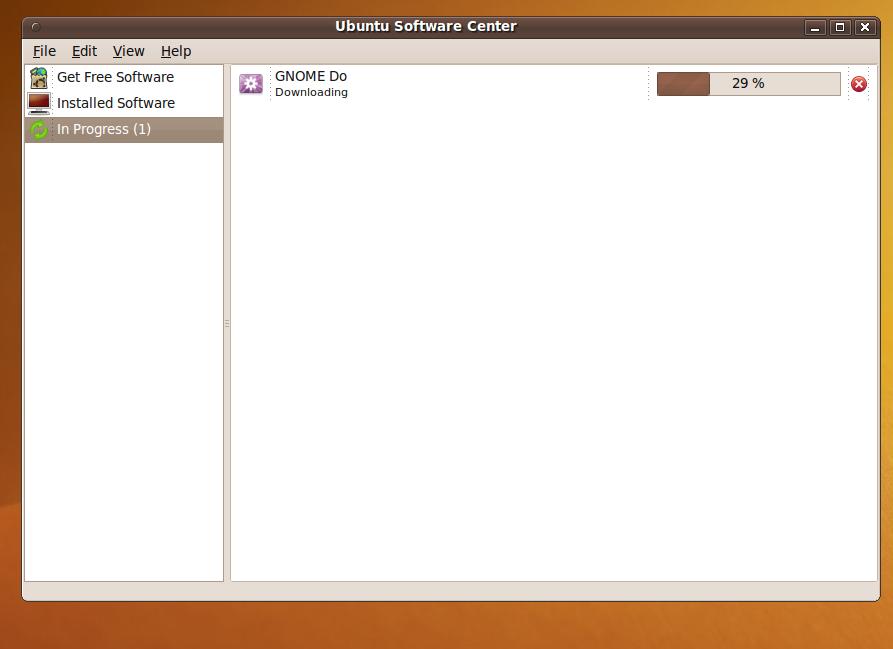Screen dimensions: 893x649
Task: Select In Progress (1) label
Action: (104, 129)
